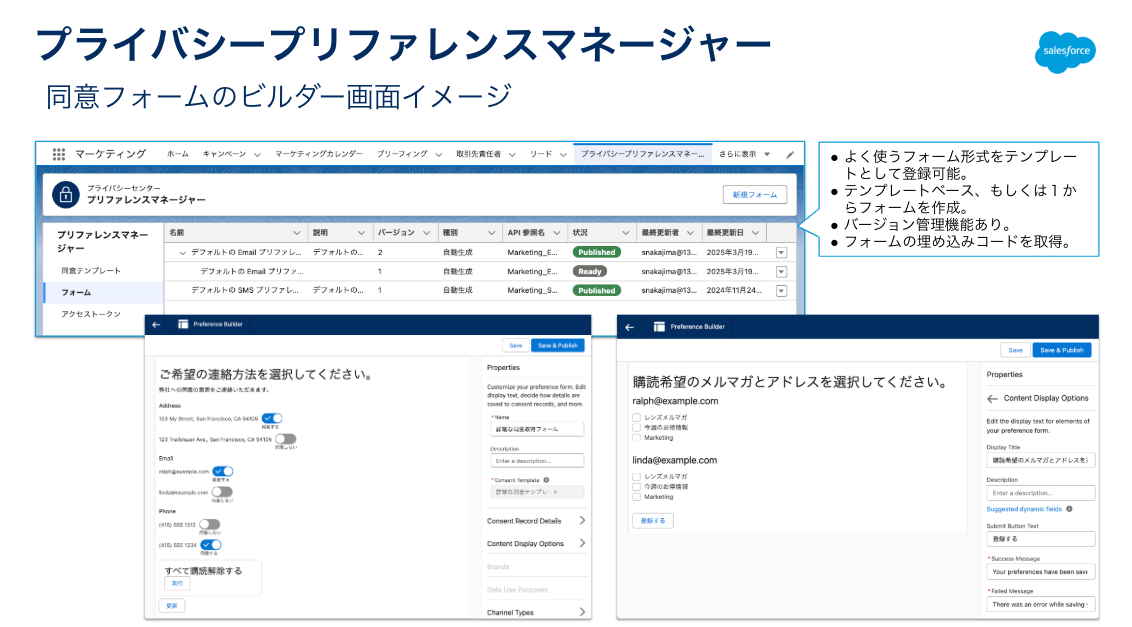This screenshot has height=627, width=1132.
Task: Click the Submit Button Text field
Action: 1040,539
